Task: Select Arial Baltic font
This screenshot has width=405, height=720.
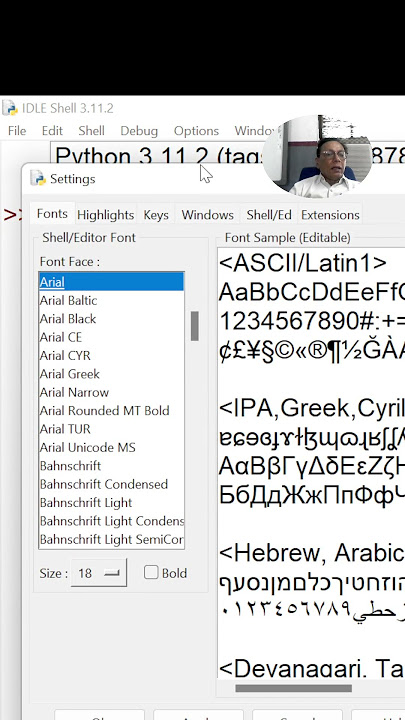Action: point(112,300)
